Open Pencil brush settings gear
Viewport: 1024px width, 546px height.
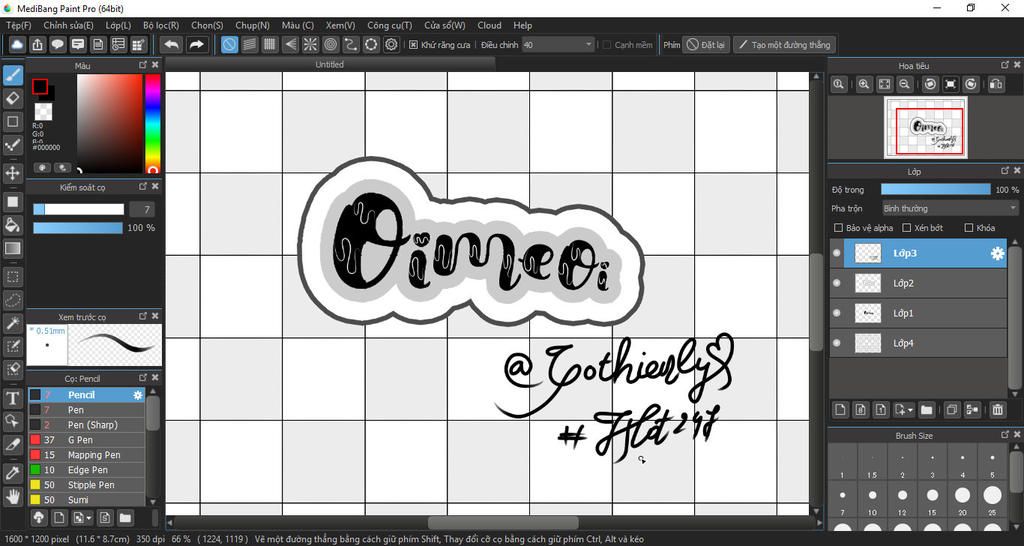pyautogui.click(x=138, y=395)
